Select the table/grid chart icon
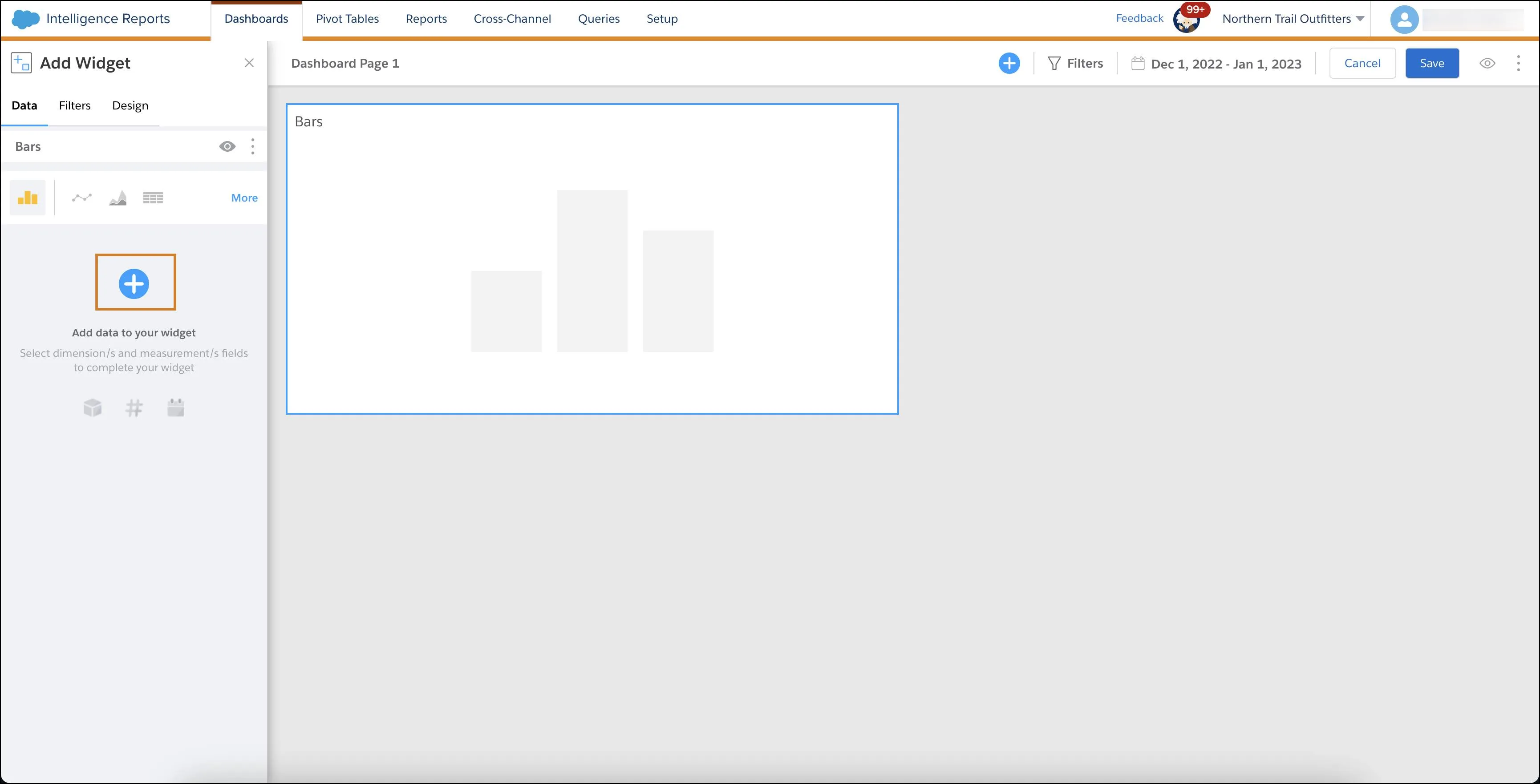 coord(153,198)
